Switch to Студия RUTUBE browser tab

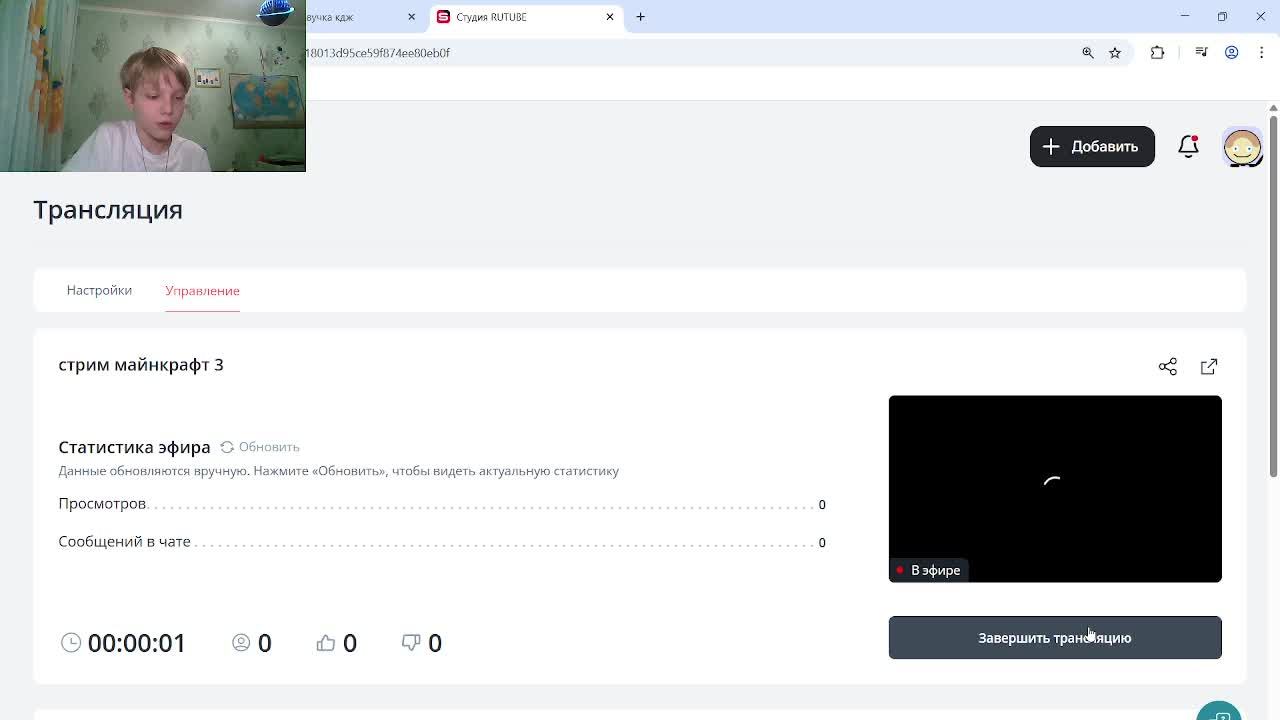[527, 17]
